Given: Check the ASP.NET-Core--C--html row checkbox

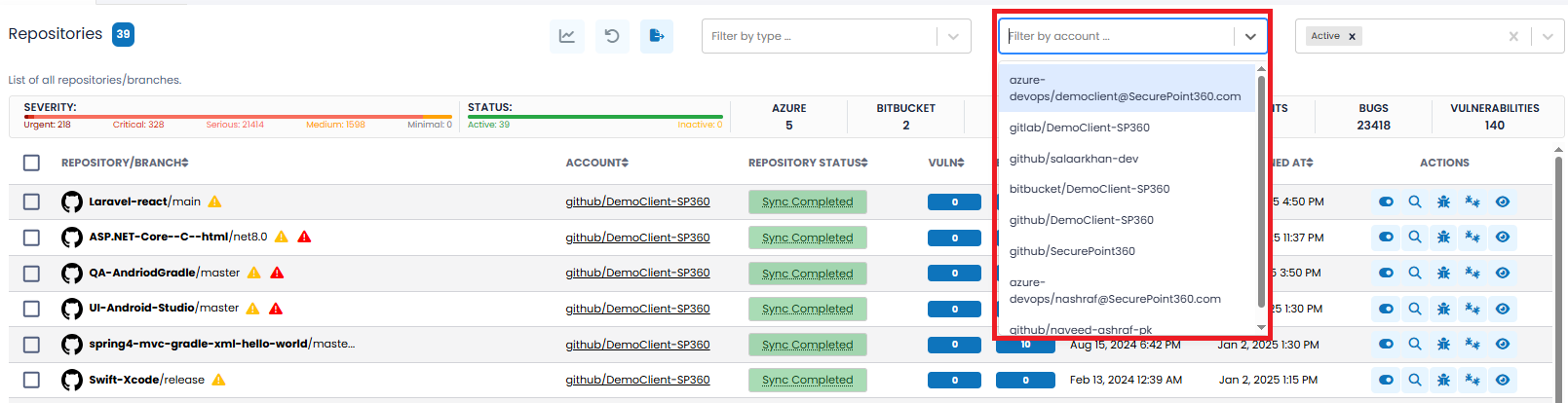Looking at the screenshot, I should [31, 238].
